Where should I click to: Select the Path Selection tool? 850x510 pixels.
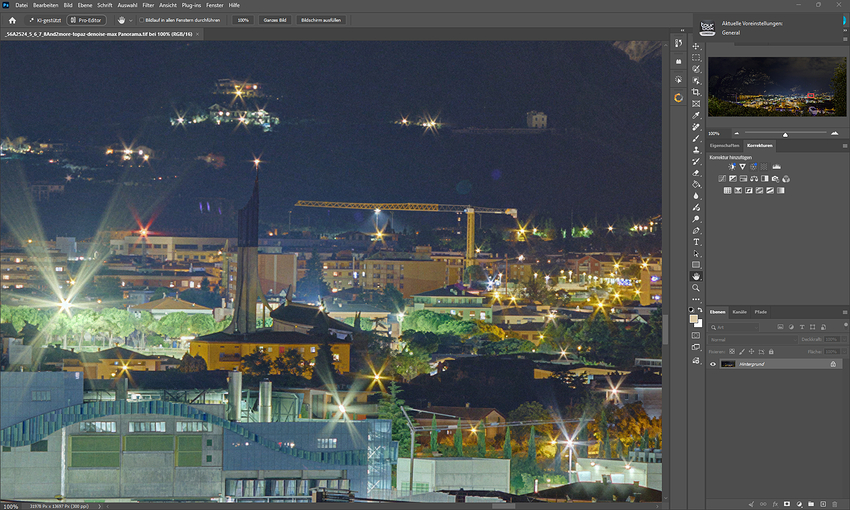(696, 254)
